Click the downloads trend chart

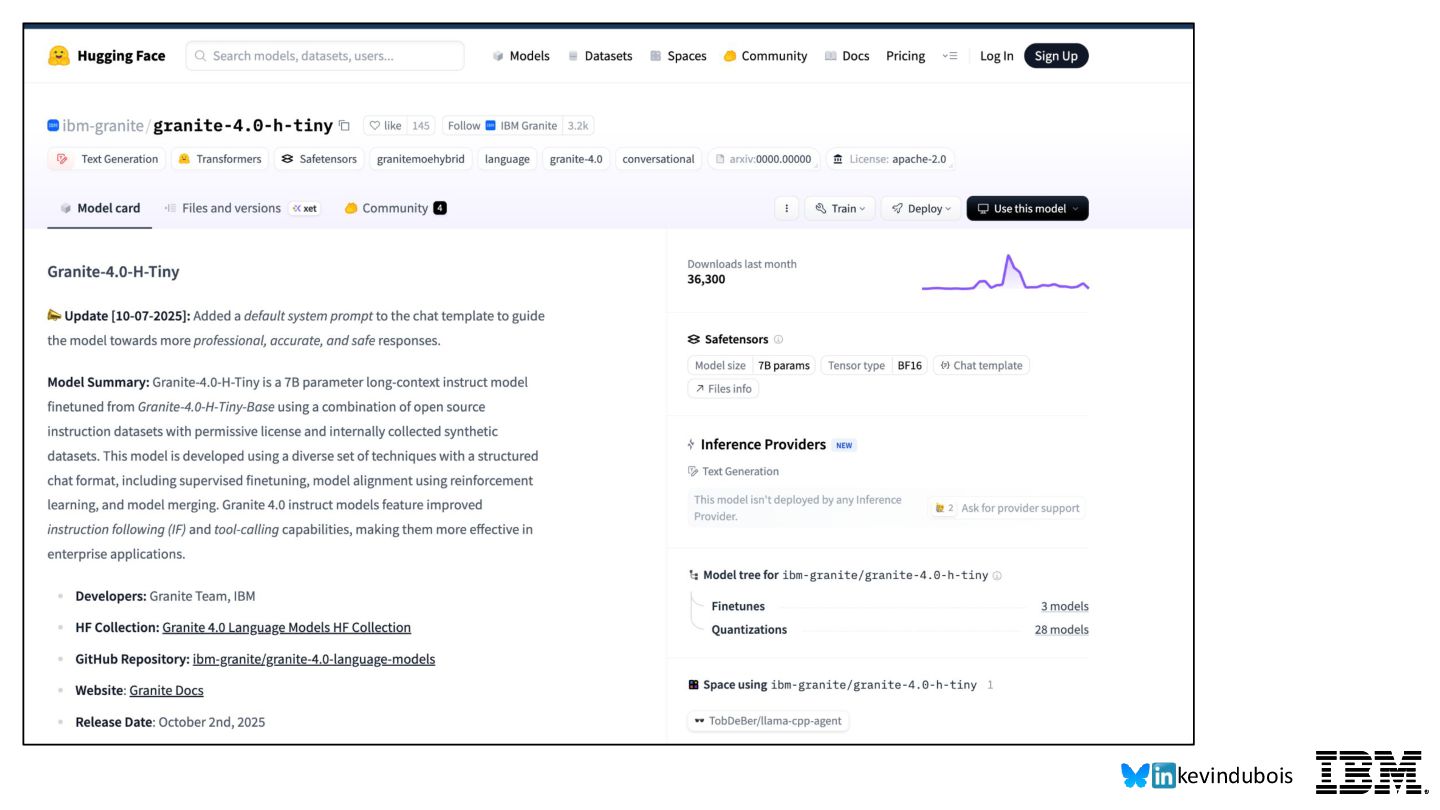tap(1005, 273)
